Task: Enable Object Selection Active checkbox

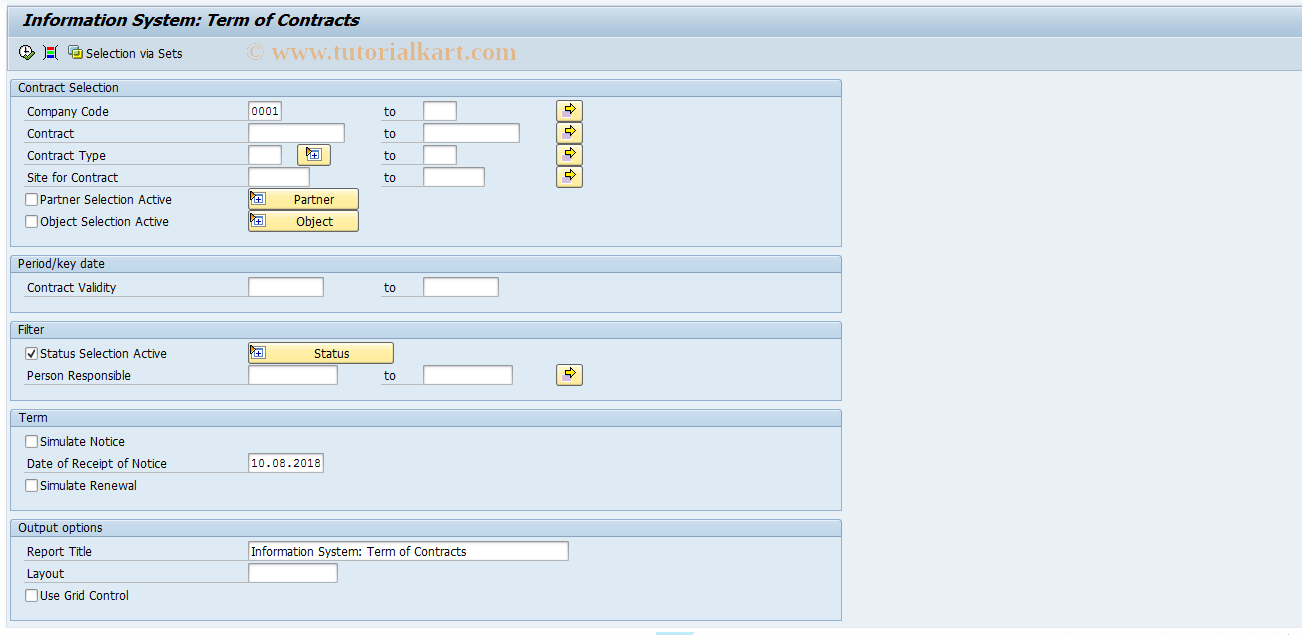Action: coord(32,222)
